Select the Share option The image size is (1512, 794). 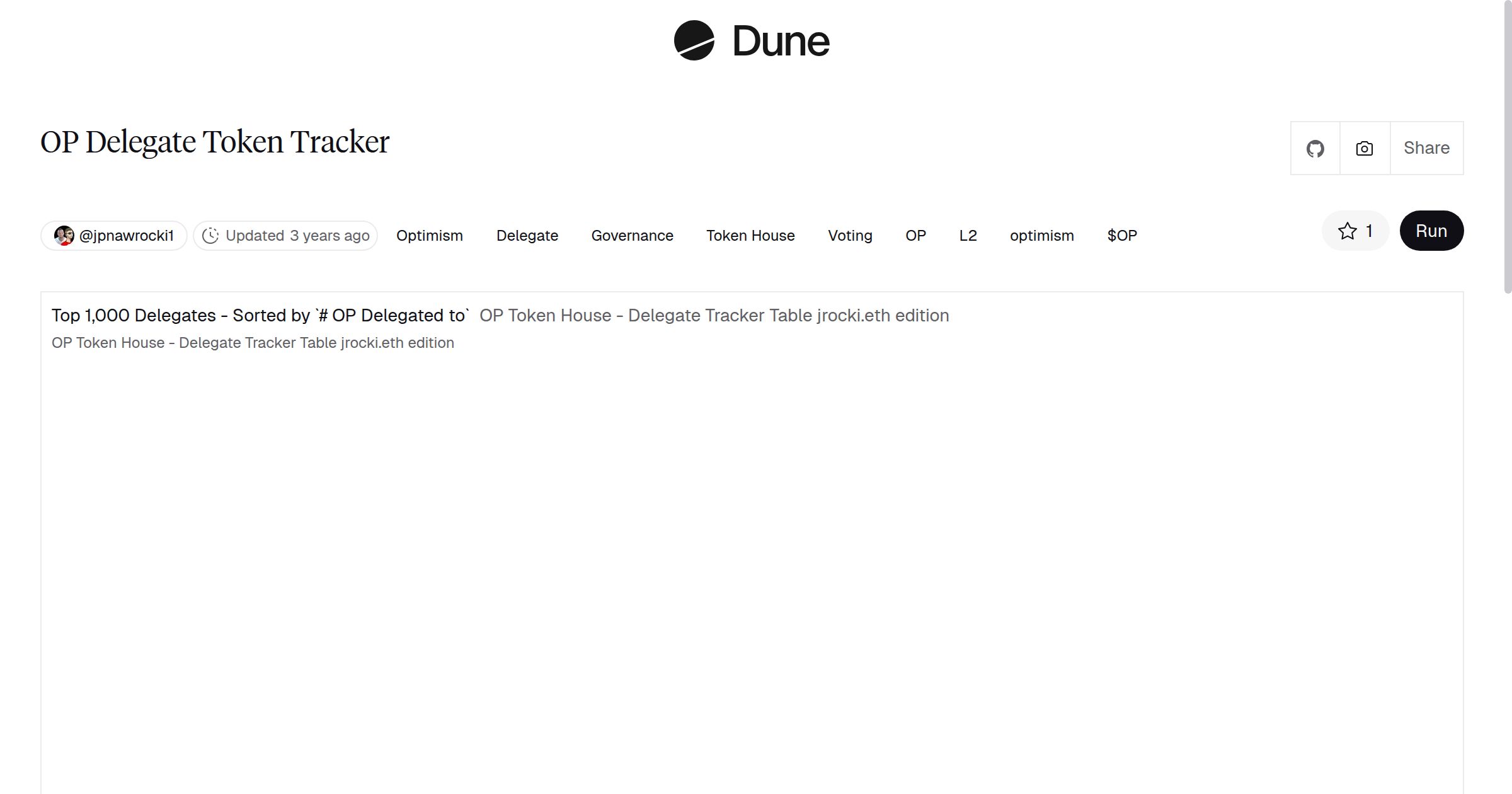click(1426, 148)
